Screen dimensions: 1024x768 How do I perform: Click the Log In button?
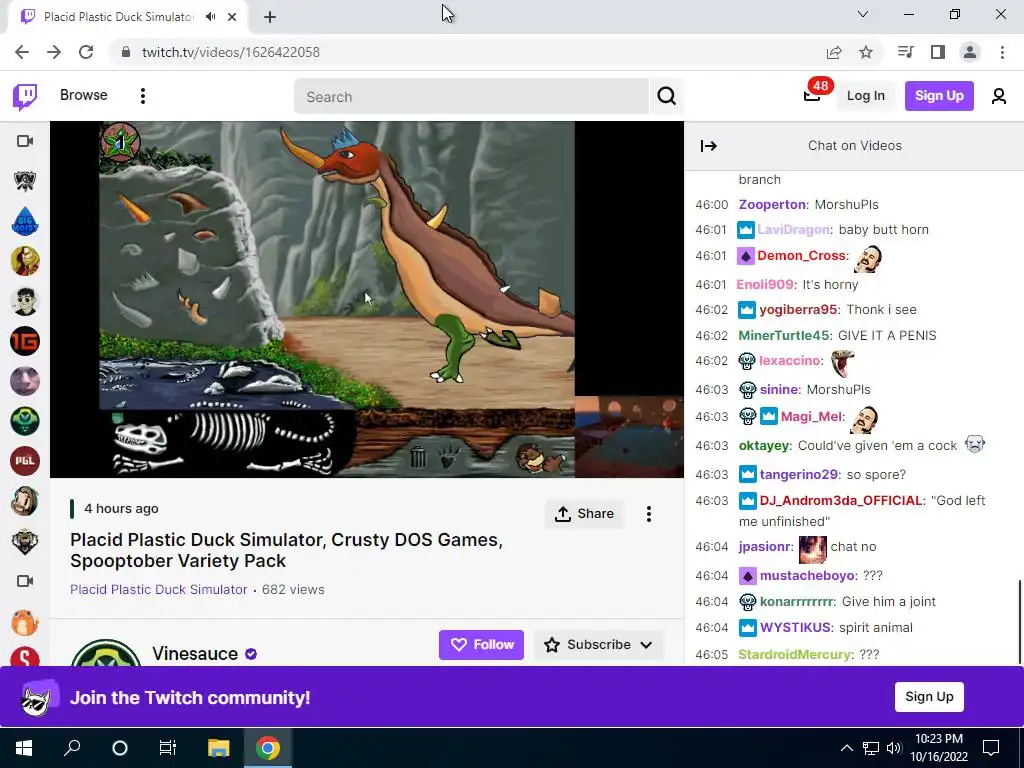click(865, 96)
